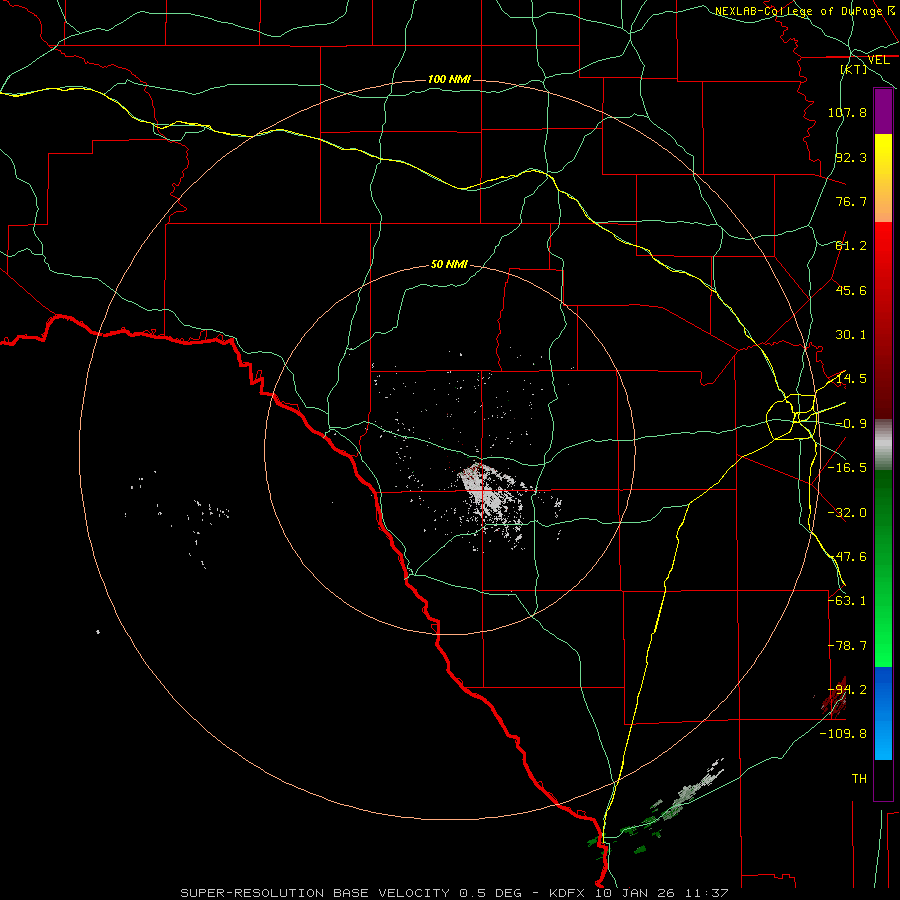Viewport: 900px width, 900px height.
Task: Click the 76.7 velocity scale value
Action: [851, 201]
